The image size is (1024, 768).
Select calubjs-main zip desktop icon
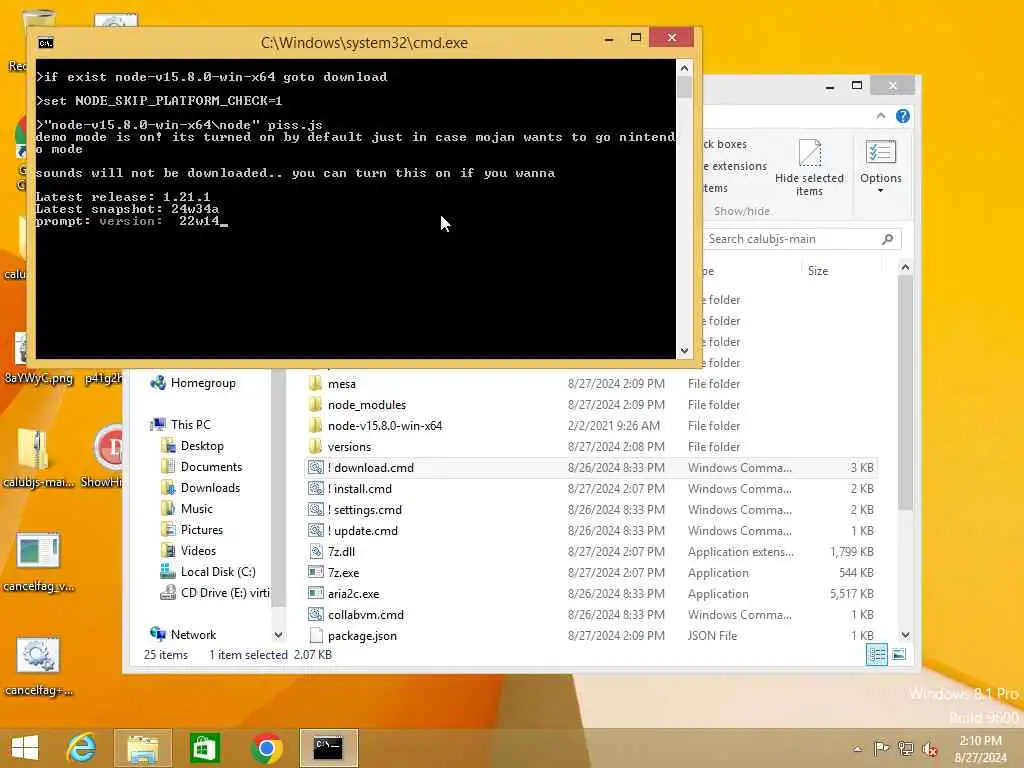click(37, 458)
